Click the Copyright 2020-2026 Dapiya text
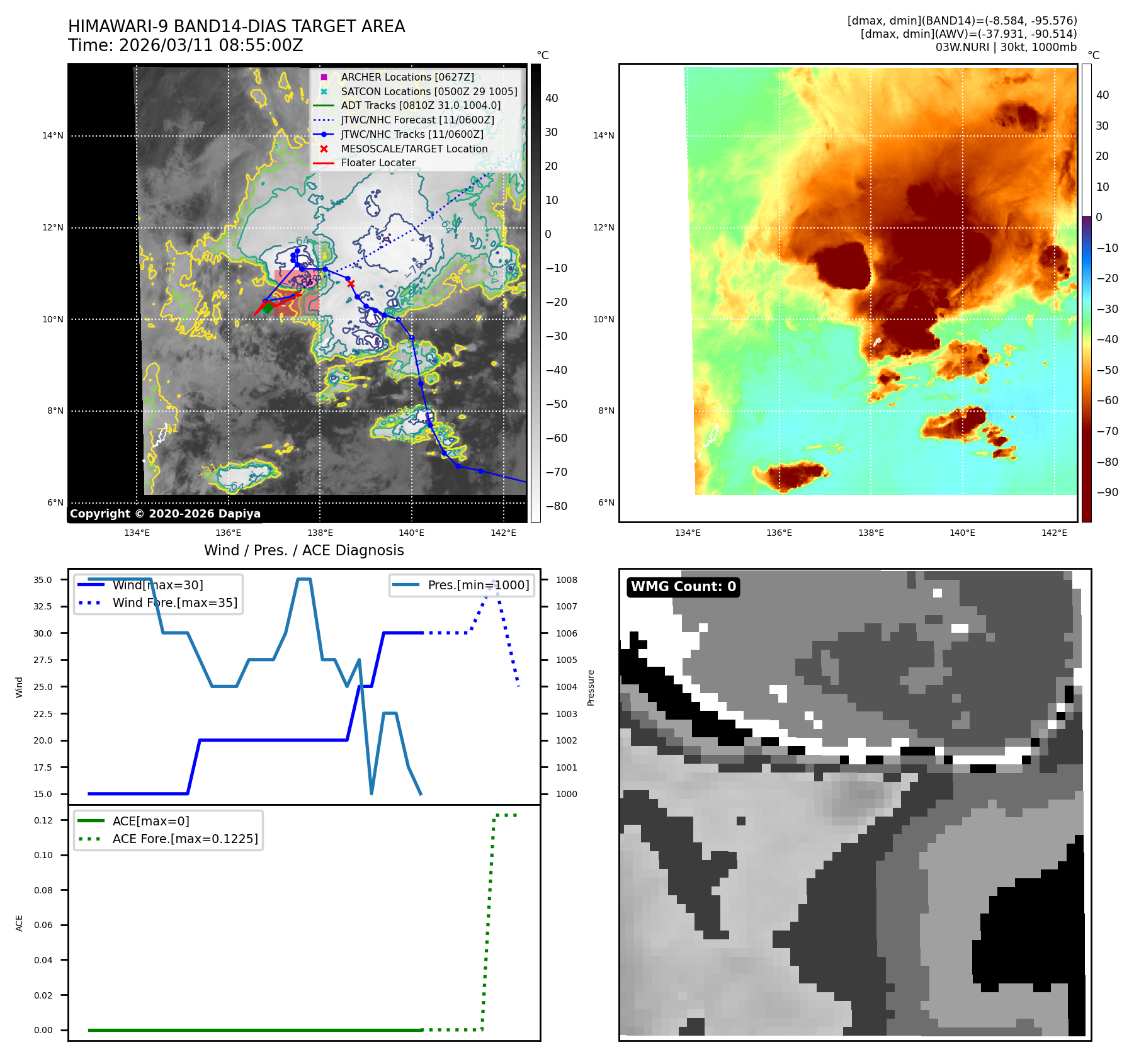The width and height of the screenshot is (1134, 1064). [x=165, y=514]
